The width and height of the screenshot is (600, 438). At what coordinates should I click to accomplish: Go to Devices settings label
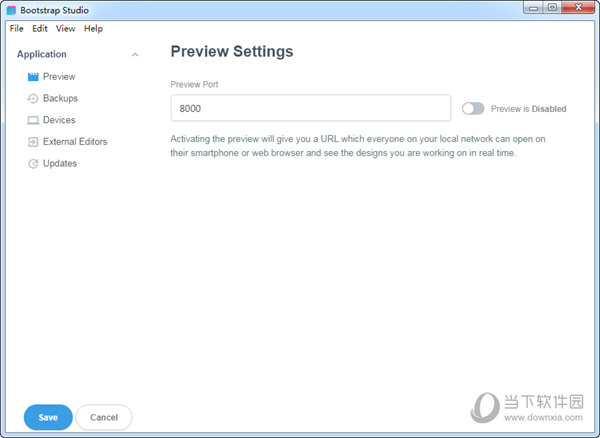pos(59,120)
